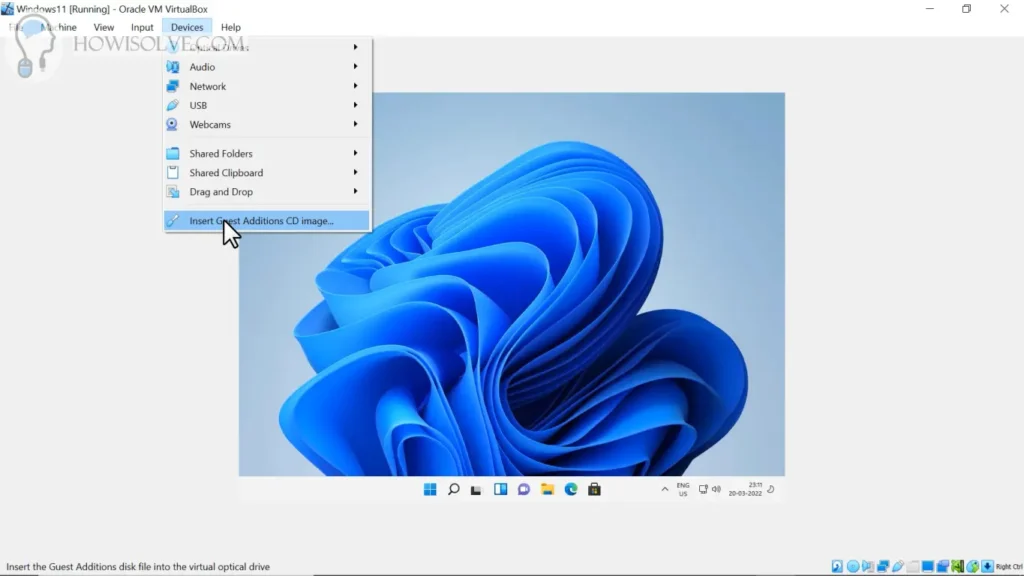
Task: Click the grey shared folders status icon
Action: pyautogui.click(x=913, y=566)
